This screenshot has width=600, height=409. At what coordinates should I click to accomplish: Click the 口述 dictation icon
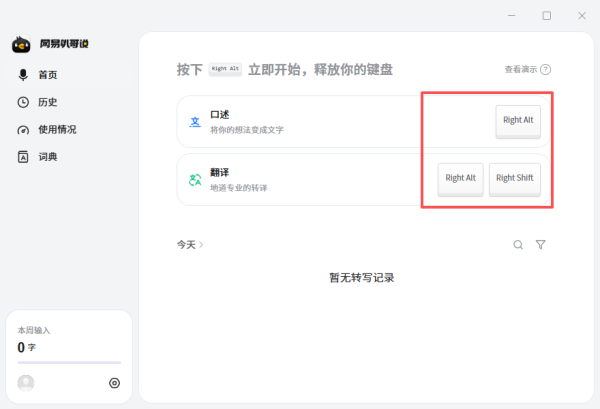195,122
